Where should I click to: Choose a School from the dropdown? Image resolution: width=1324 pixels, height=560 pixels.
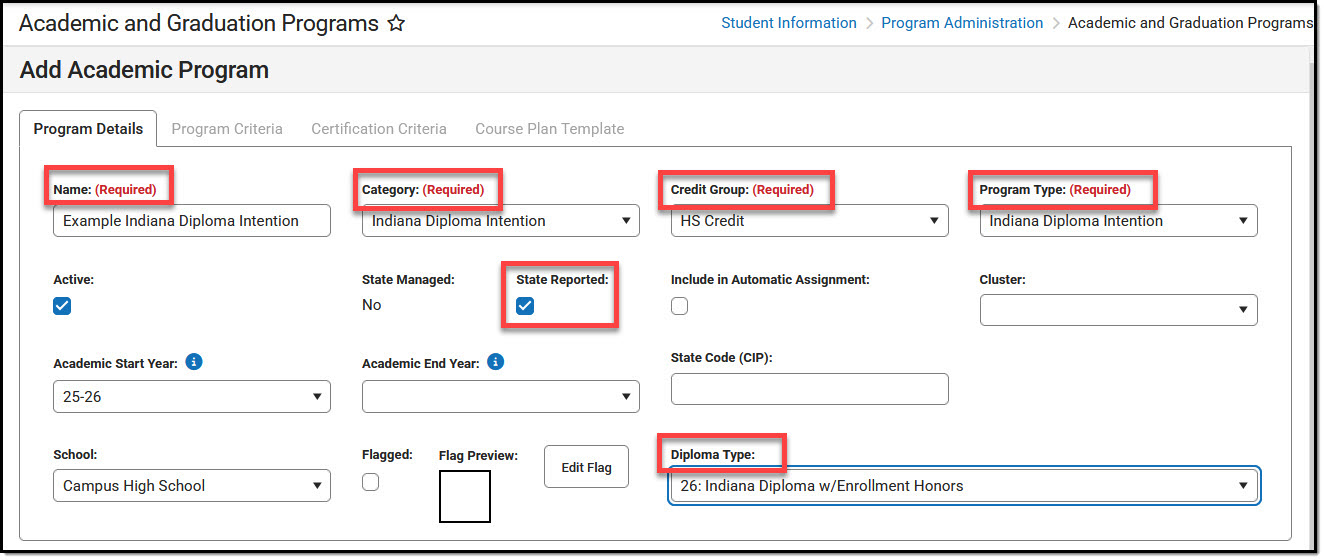tap(191, 486)
